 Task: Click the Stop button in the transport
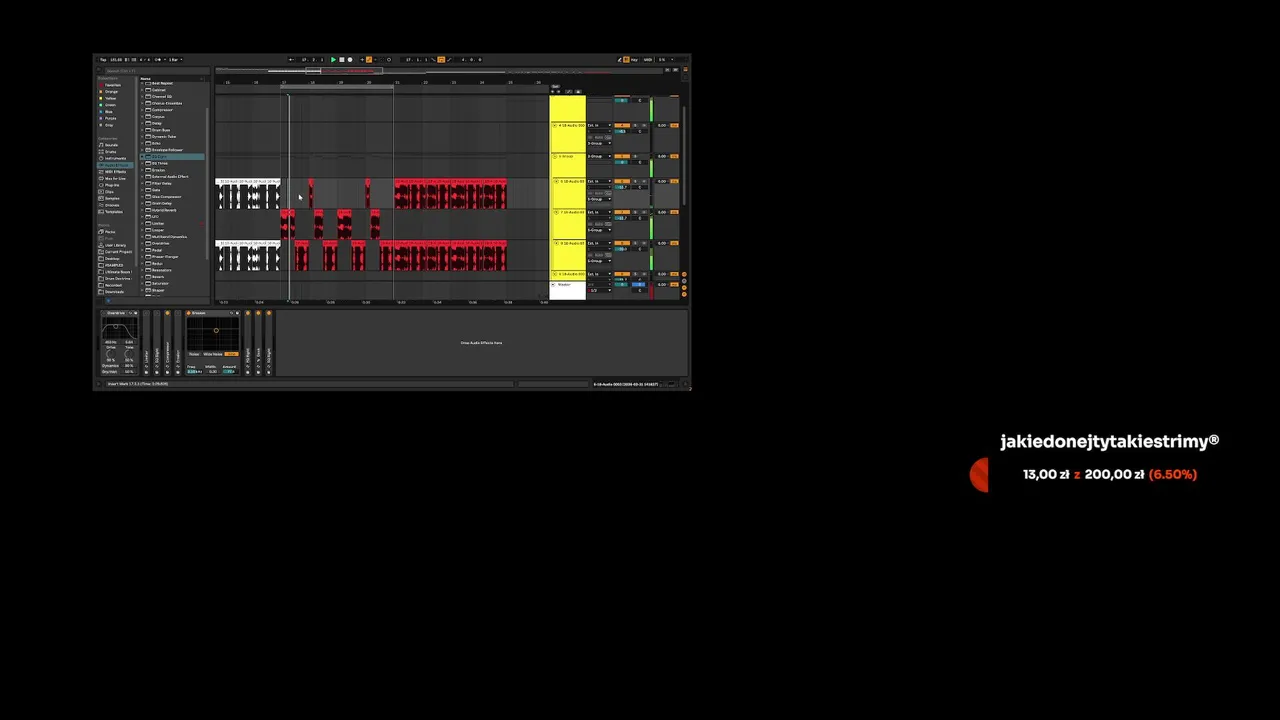pyautogui.click(x=341, y=60)
